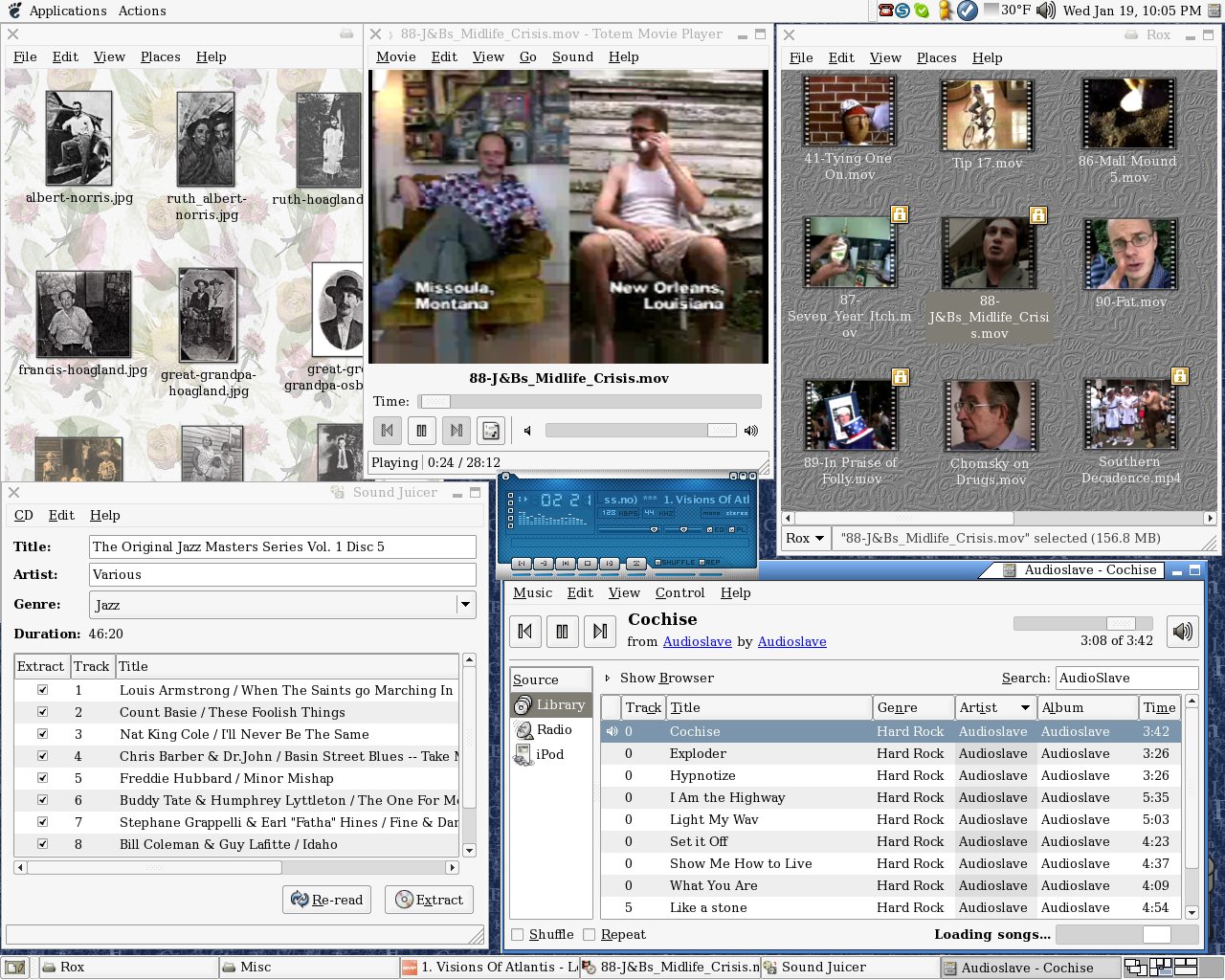This screenshot has height=980, width=1225.
Task: Click Rhythmbox song position slider
Action: tap(1082, 623)
